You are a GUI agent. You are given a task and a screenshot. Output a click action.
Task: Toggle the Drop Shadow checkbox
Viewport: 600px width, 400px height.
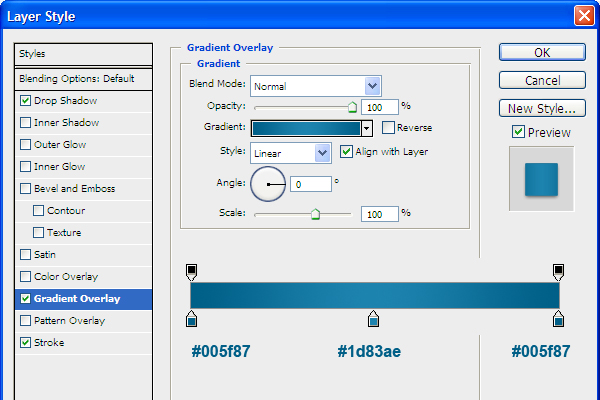click(x=25, y=101)
